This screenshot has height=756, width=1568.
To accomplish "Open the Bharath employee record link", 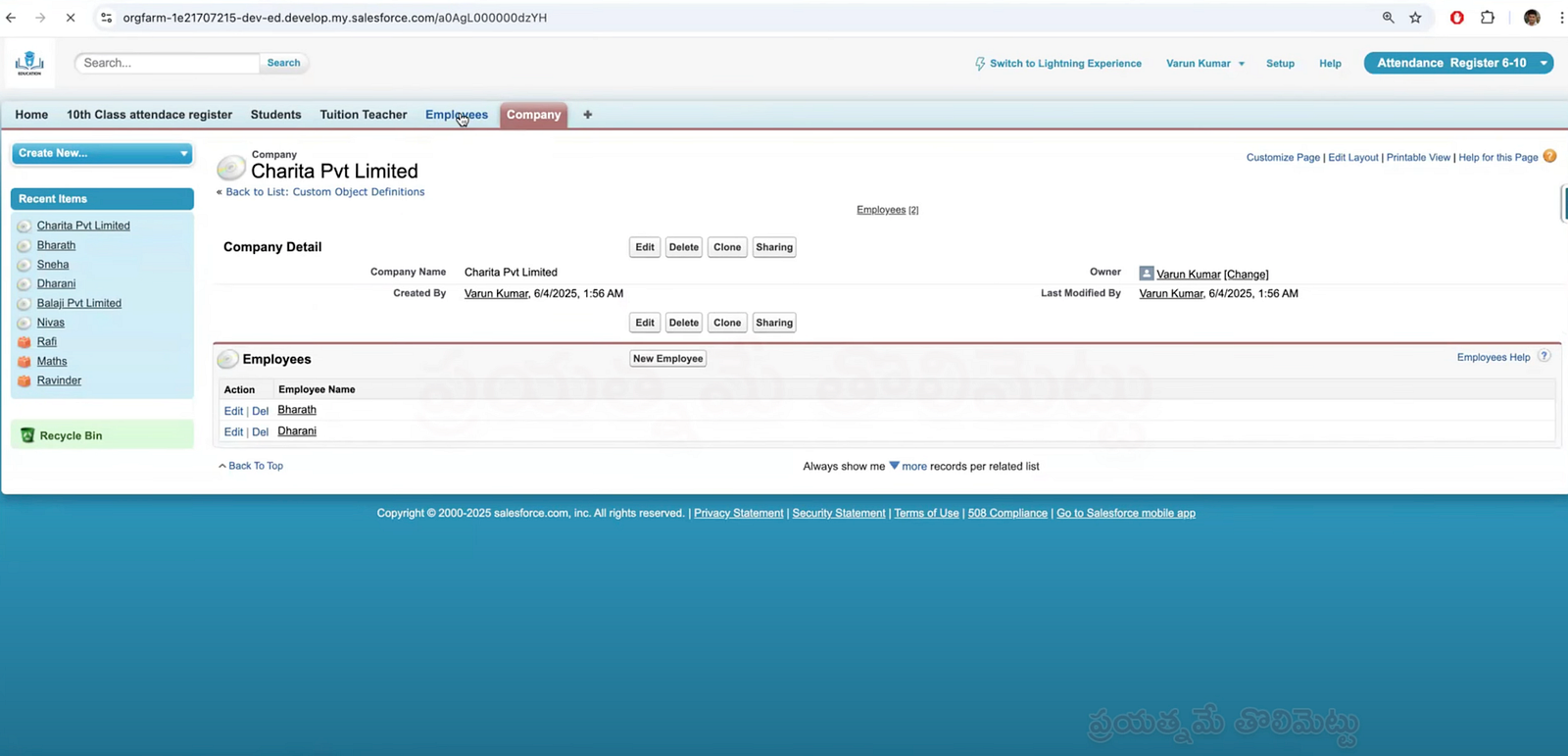I will point(297,410).
